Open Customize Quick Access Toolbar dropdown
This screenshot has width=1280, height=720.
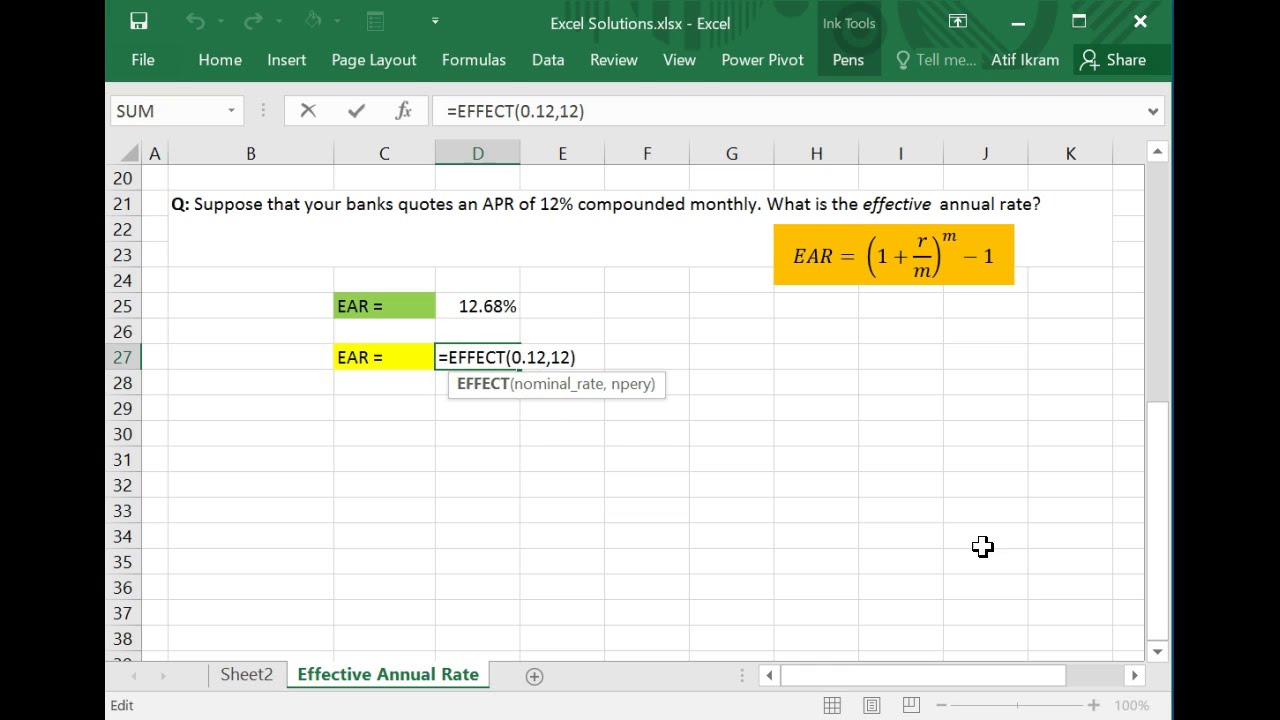(x=435, y=21)
